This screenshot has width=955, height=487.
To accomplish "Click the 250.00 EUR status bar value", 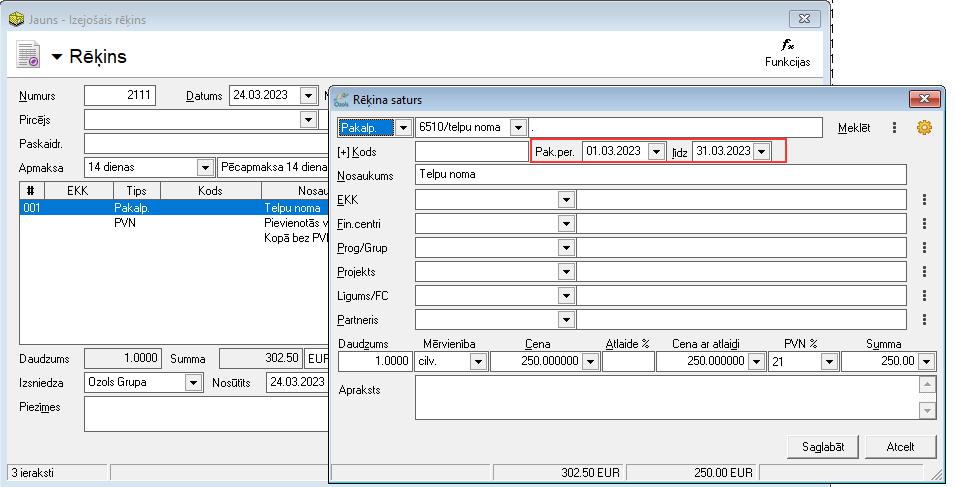I will click(692, 472).
